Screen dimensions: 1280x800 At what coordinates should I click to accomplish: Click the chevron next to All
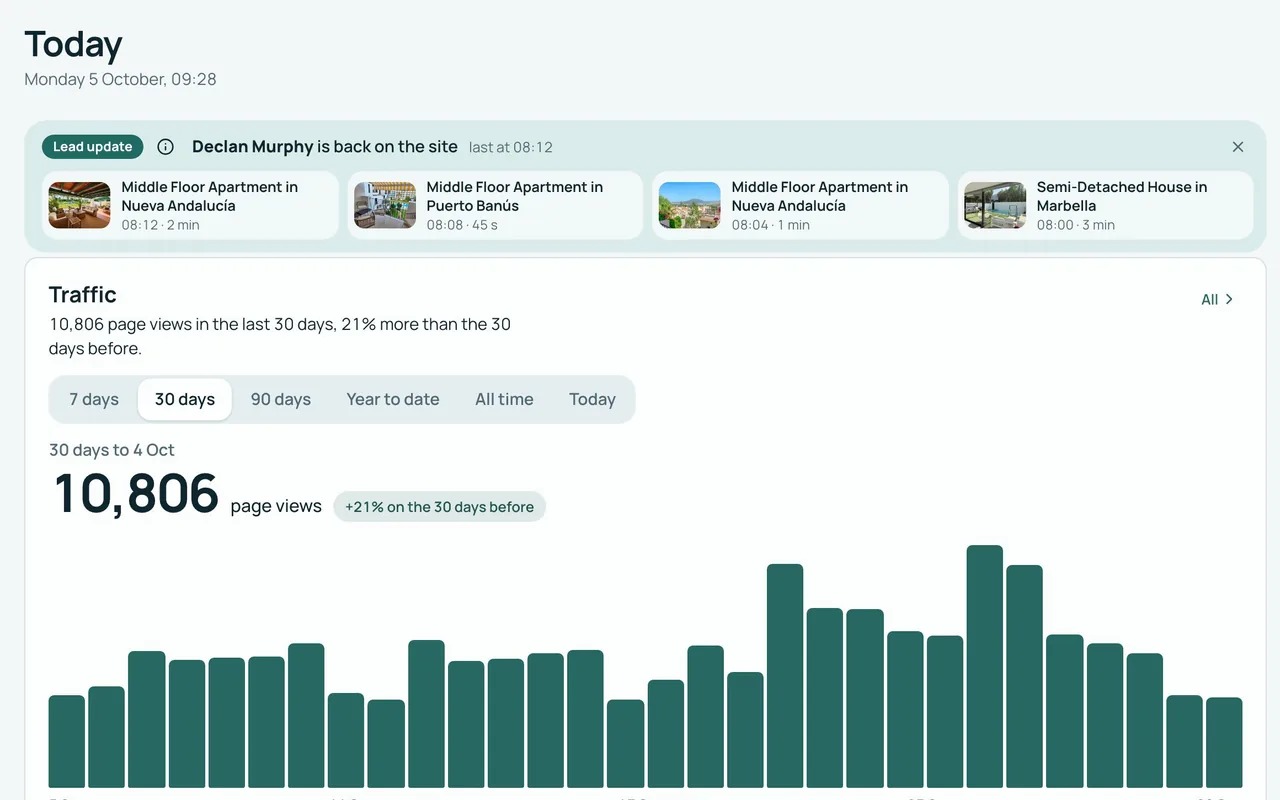point(1230,299)
